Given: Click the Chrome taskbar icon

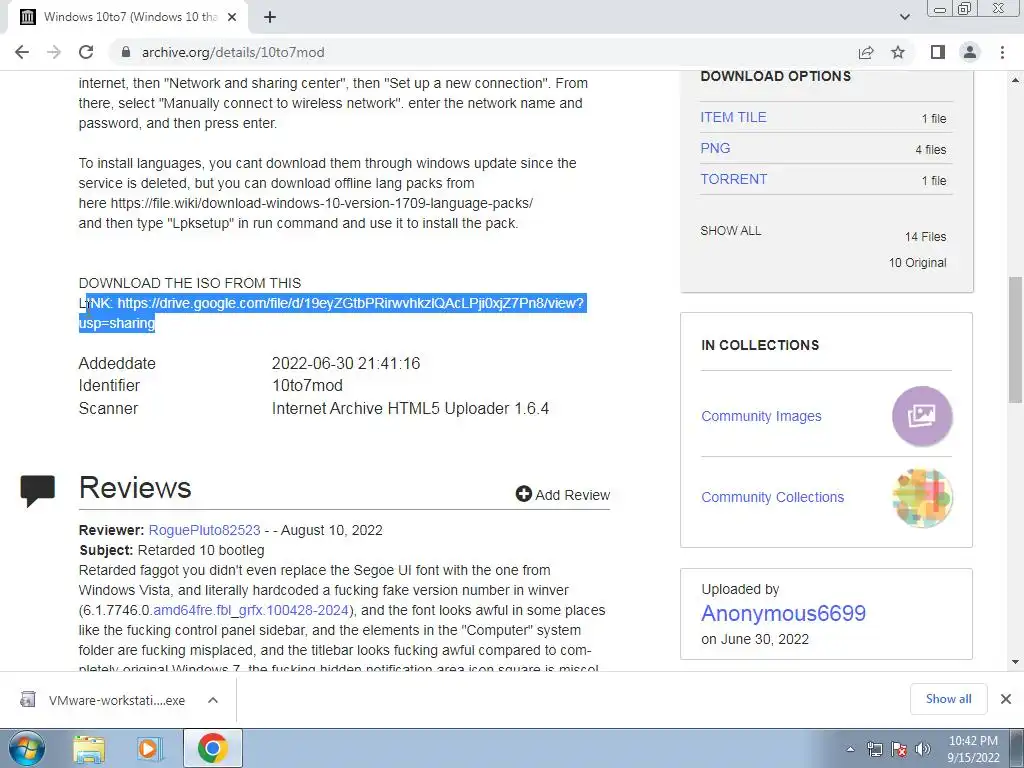Looking at the screenshot, I should 212,748.
